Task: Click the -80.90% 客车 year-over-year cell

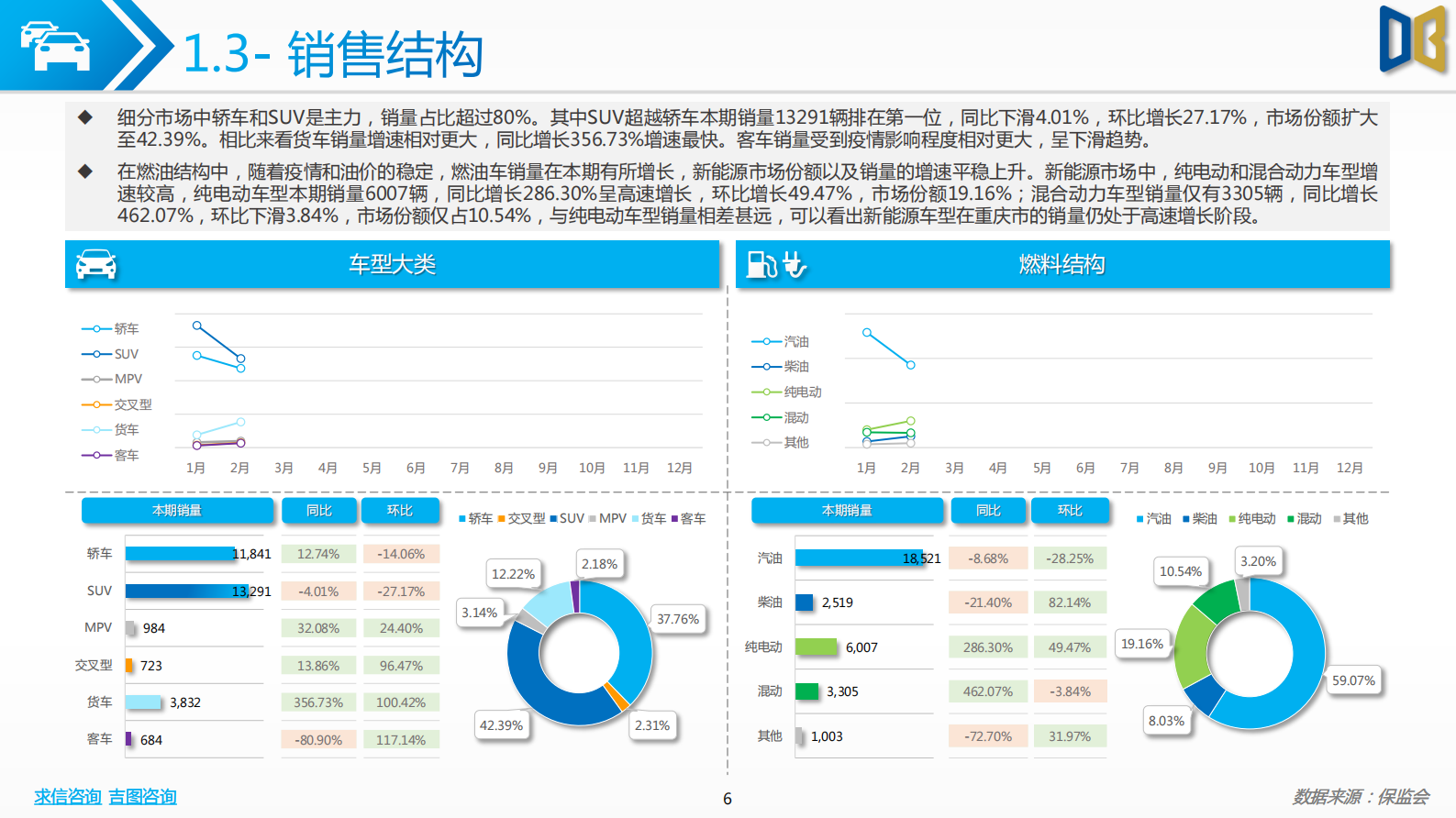Action: (318, 740)
